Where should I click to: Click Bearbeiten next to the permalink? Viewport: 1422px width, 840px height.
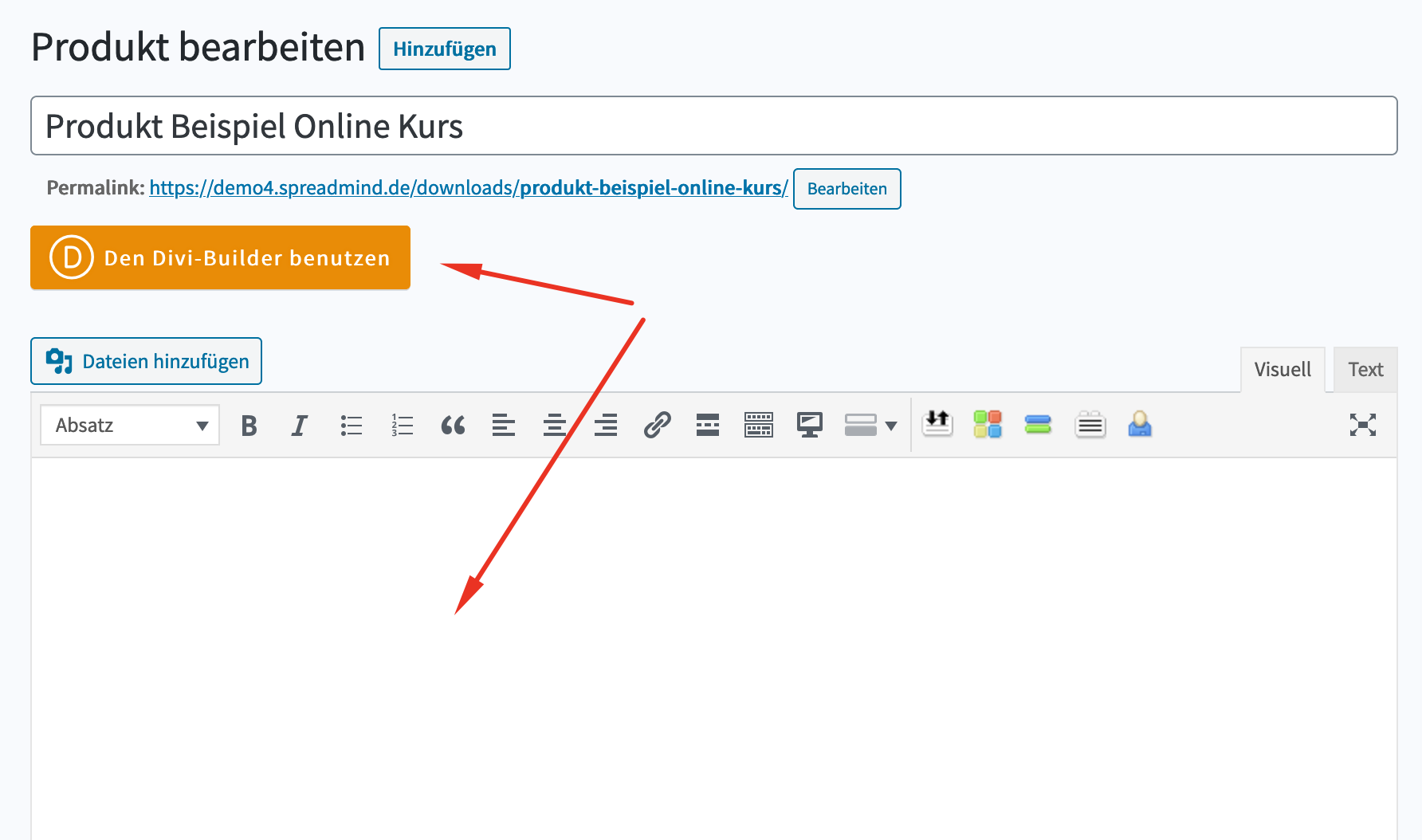pyautogui.click(x=847, y=189)
